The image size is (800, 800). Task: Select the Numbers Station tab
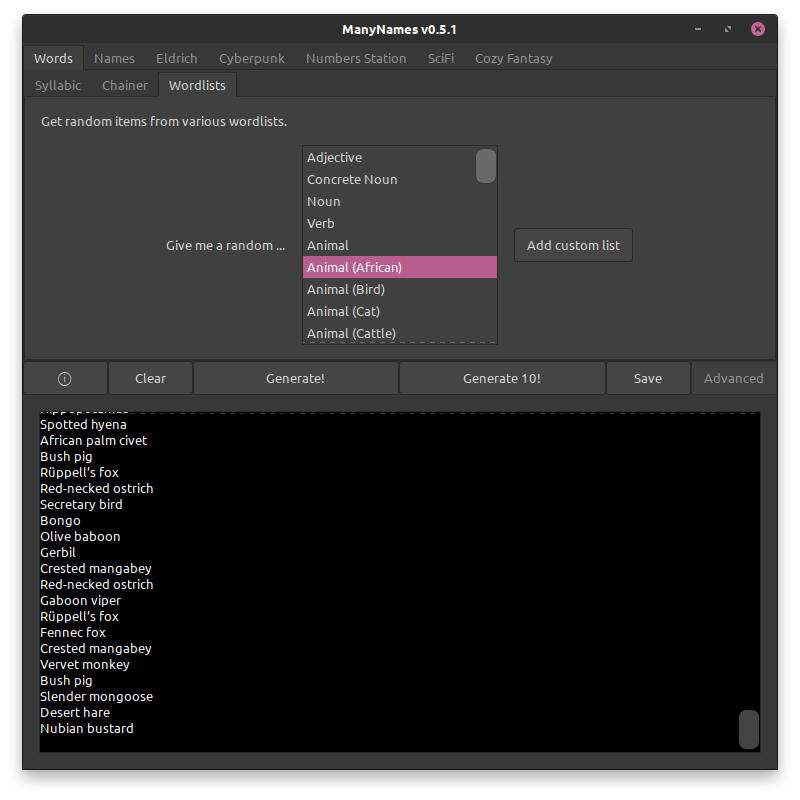point(356,58)
